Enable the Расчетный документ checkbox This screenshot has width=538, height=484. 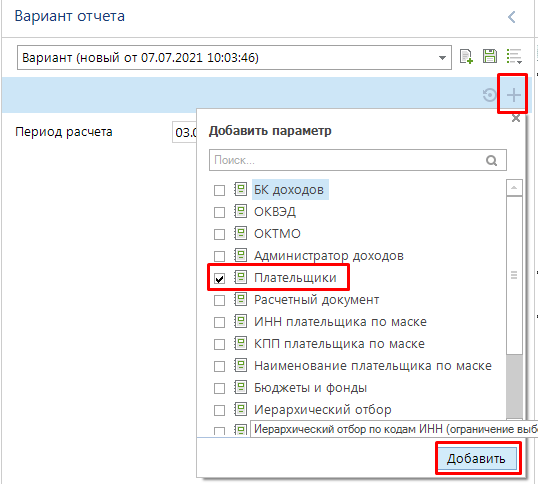(219, 300)
